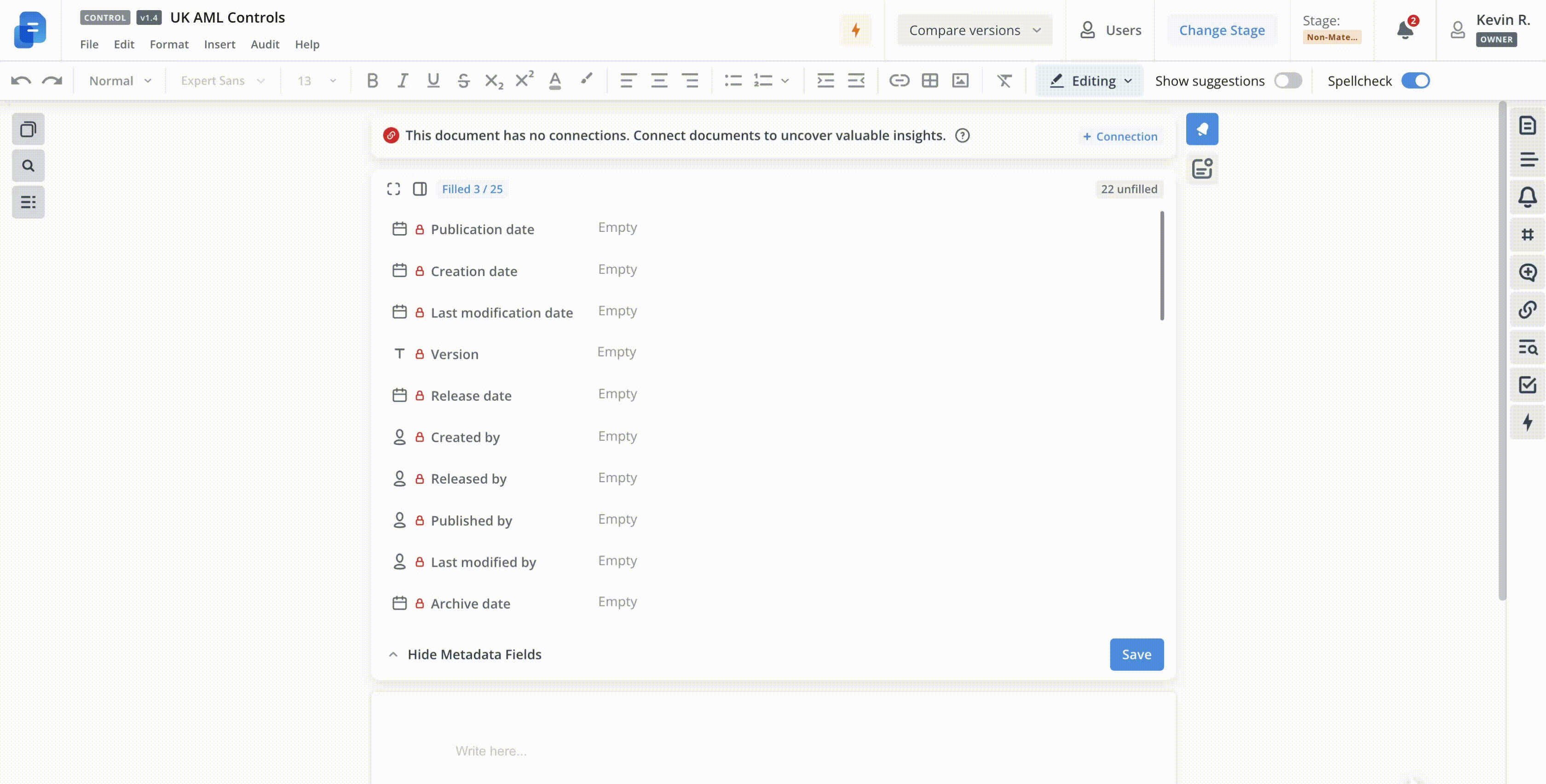The width and height of the screenshot is (1546, 784).
Task: Click the strikethrough formatting icon
Action: (x=463, y=81)
